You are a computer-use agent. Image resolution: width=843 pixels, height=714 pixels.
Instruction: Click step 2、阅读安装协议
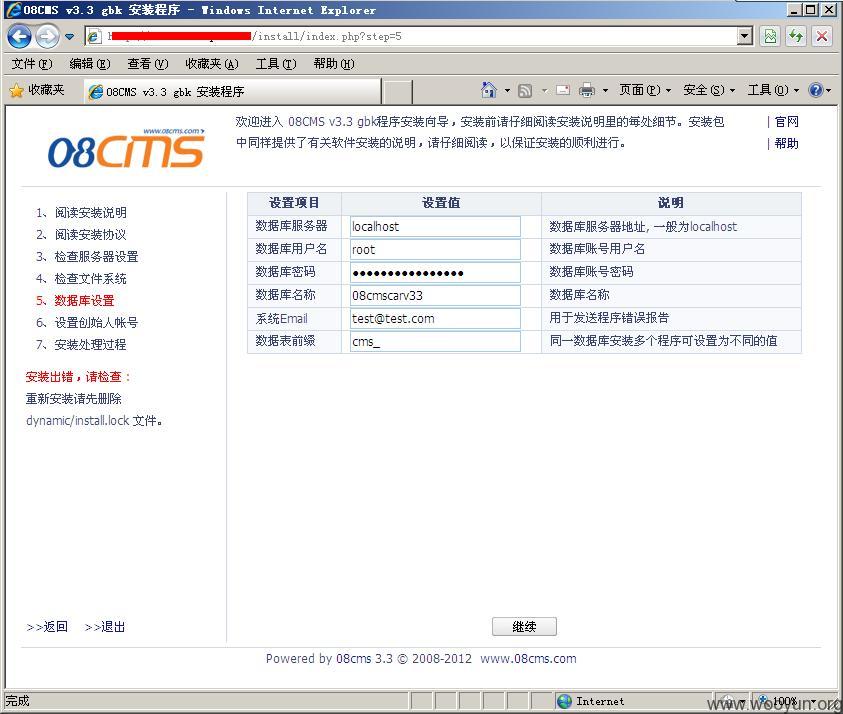(81, 235)
